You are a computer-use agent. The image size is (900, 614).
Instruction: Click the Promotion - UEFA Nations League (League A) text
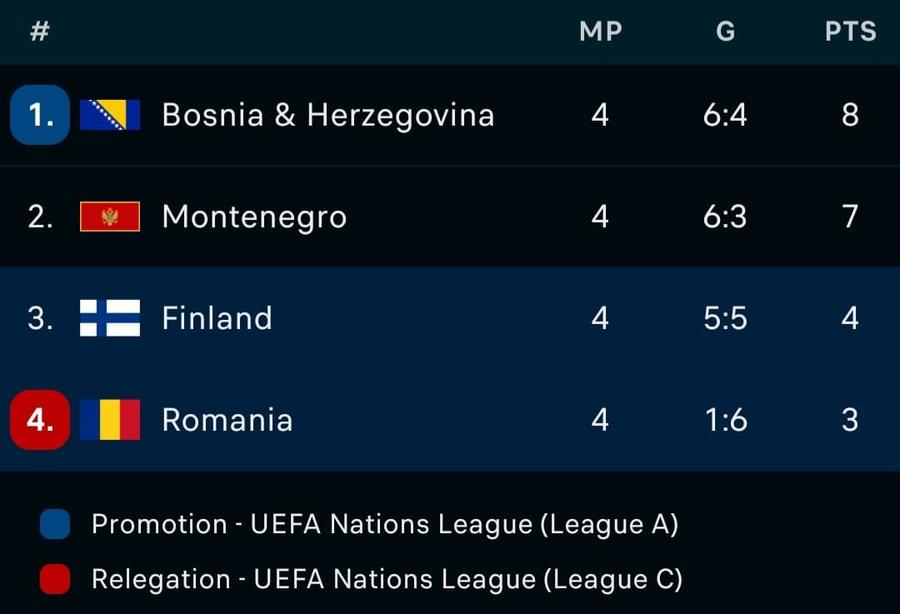point(385,524)
